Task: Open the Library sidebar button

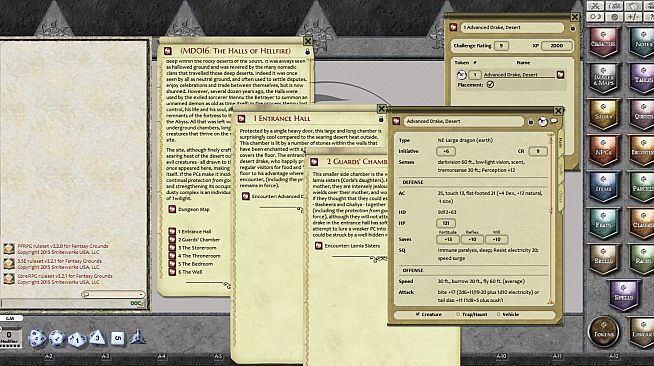Action: [x=642, y=332]
